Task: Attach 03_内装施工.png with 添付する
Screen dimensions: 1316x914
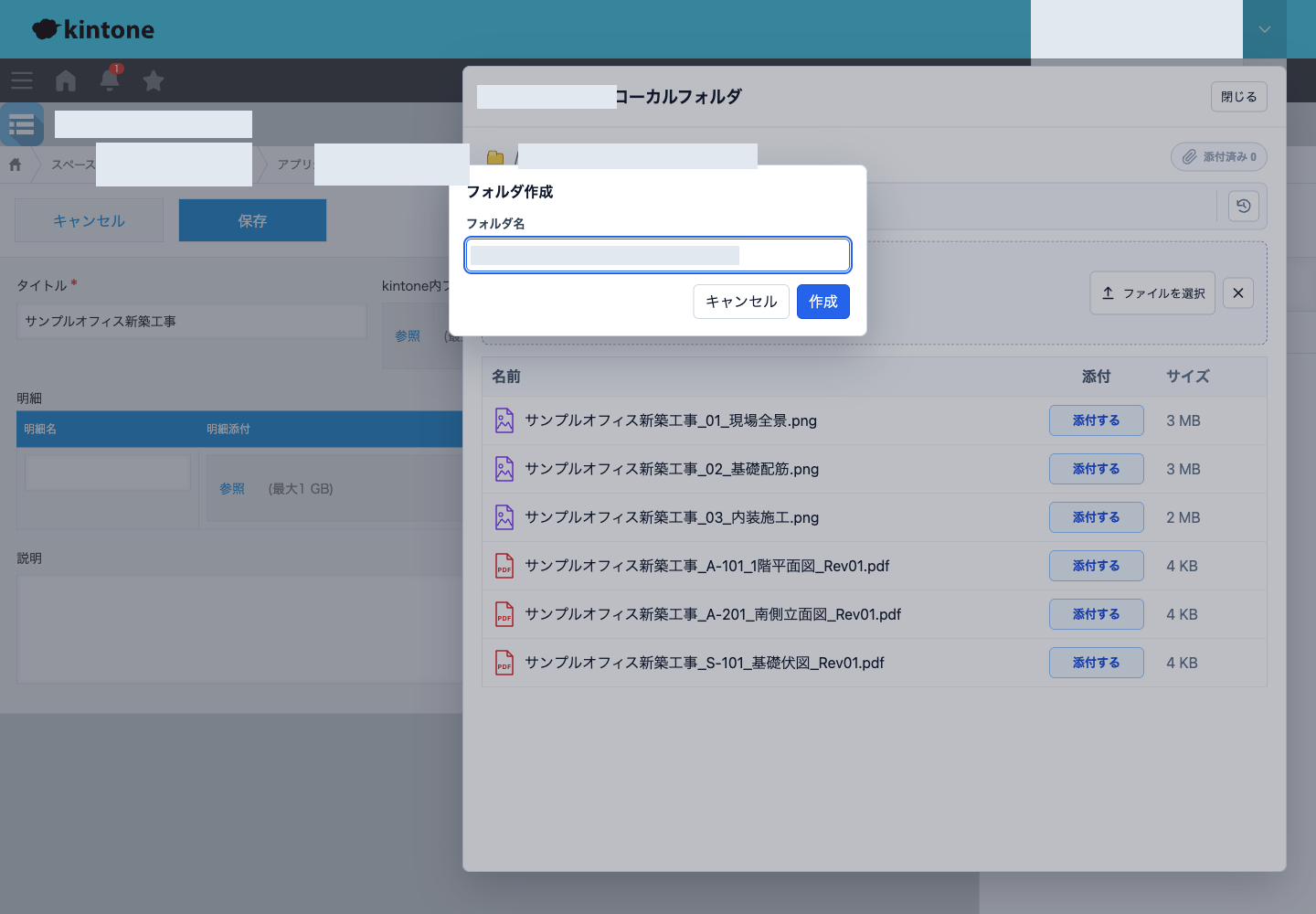Action: [x=1097, y=517]
